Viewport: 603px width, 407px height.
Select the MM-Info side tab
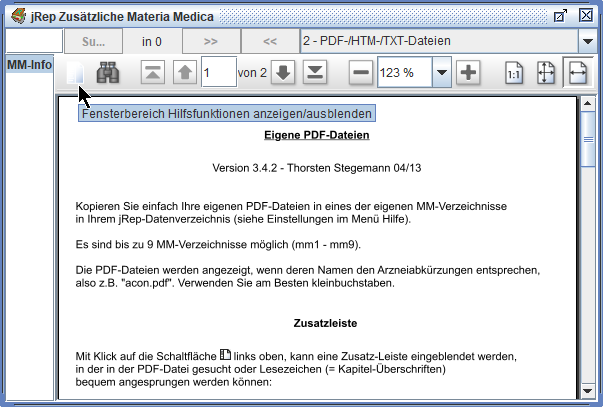[x=29, y=65]
